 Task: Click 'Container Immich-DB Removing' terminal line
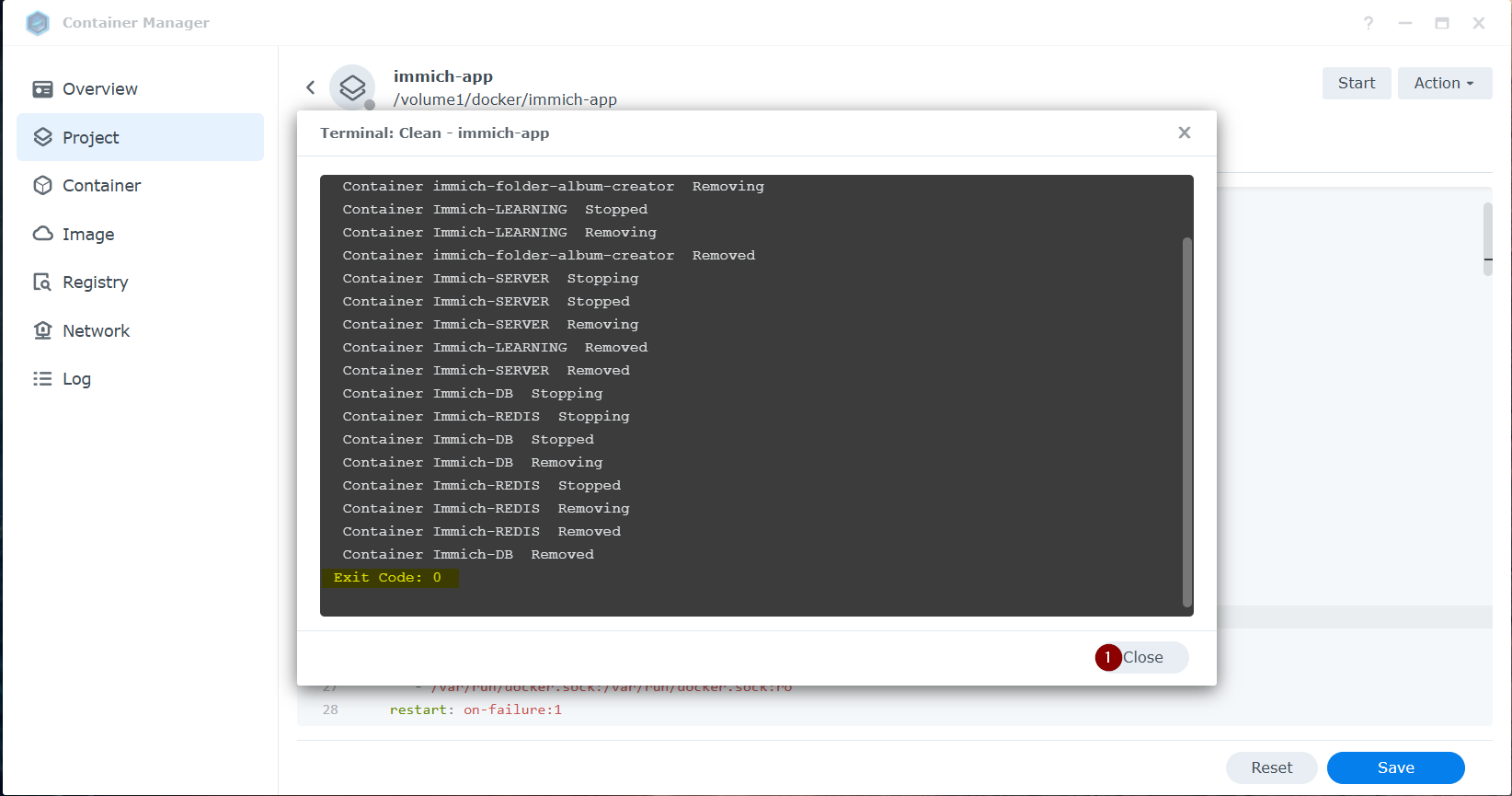coord(473,463)
